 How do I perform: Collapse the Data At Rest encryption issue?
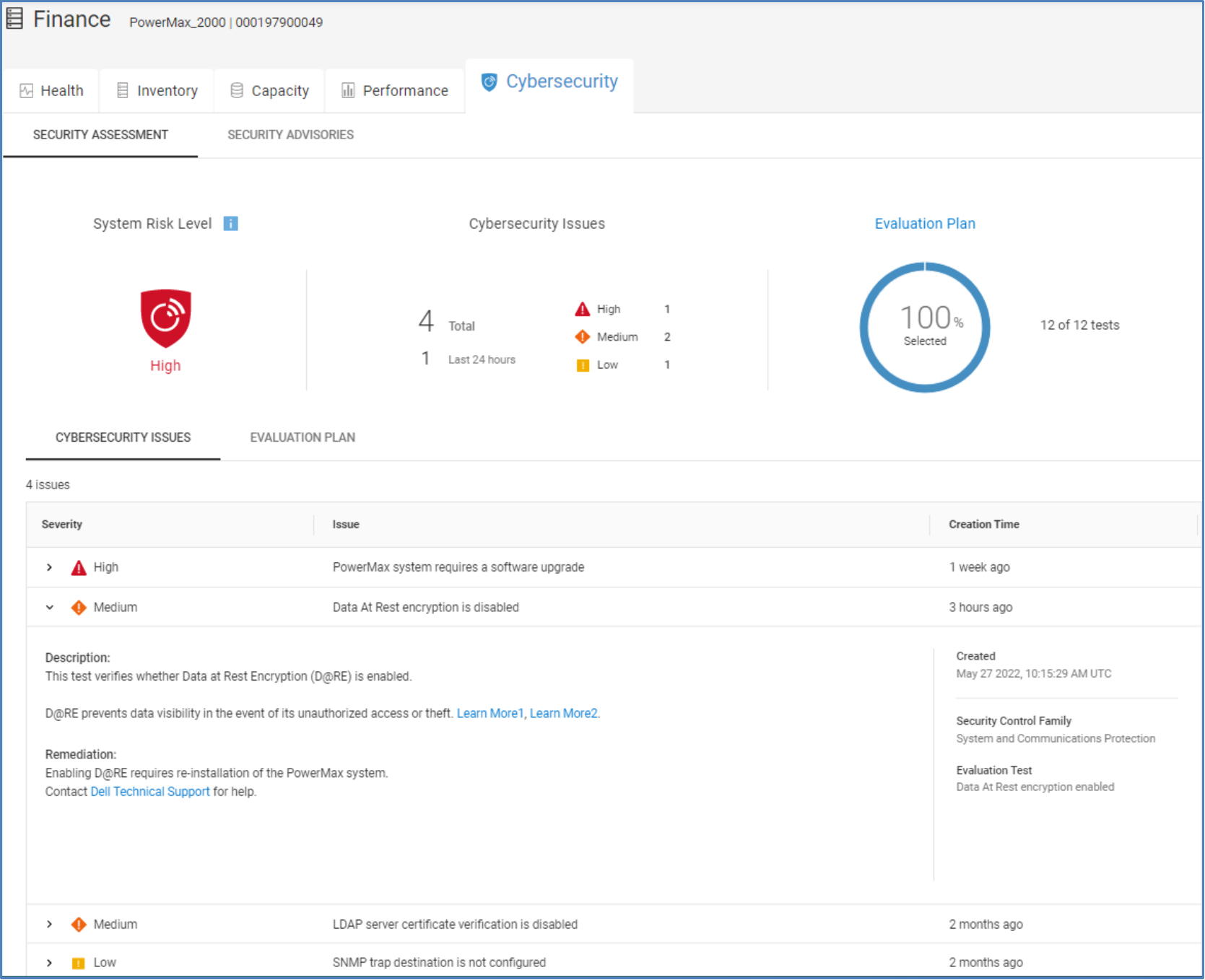49,608
